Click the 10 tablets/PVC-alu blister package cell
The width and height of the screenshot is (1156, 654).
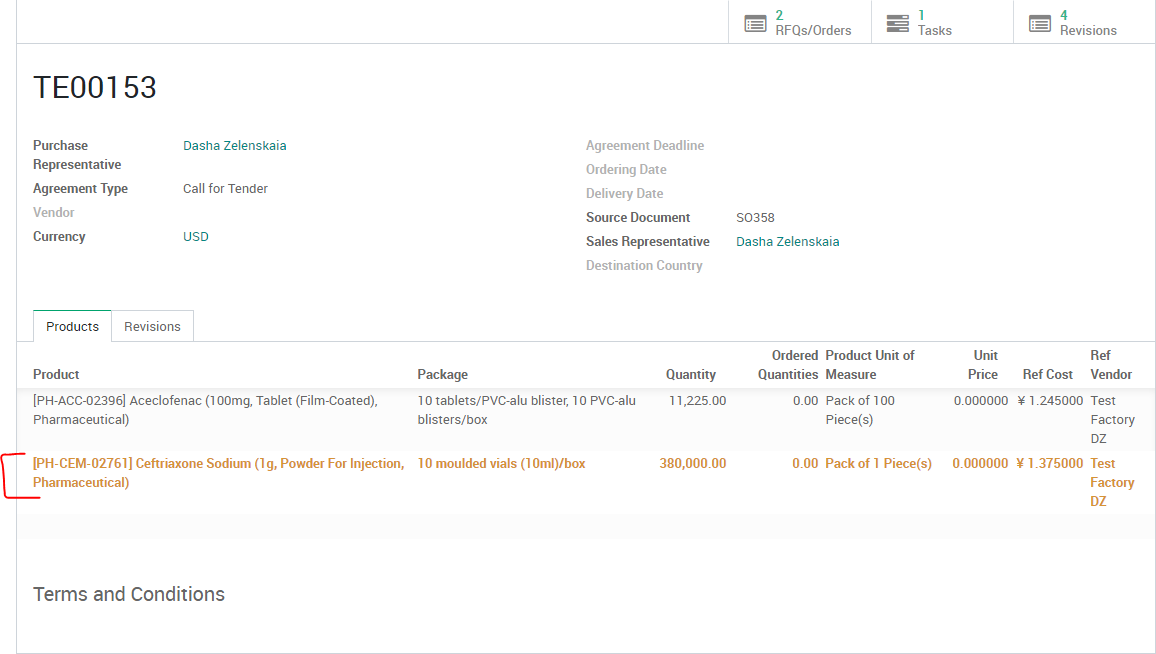click(x=526, y=410)
